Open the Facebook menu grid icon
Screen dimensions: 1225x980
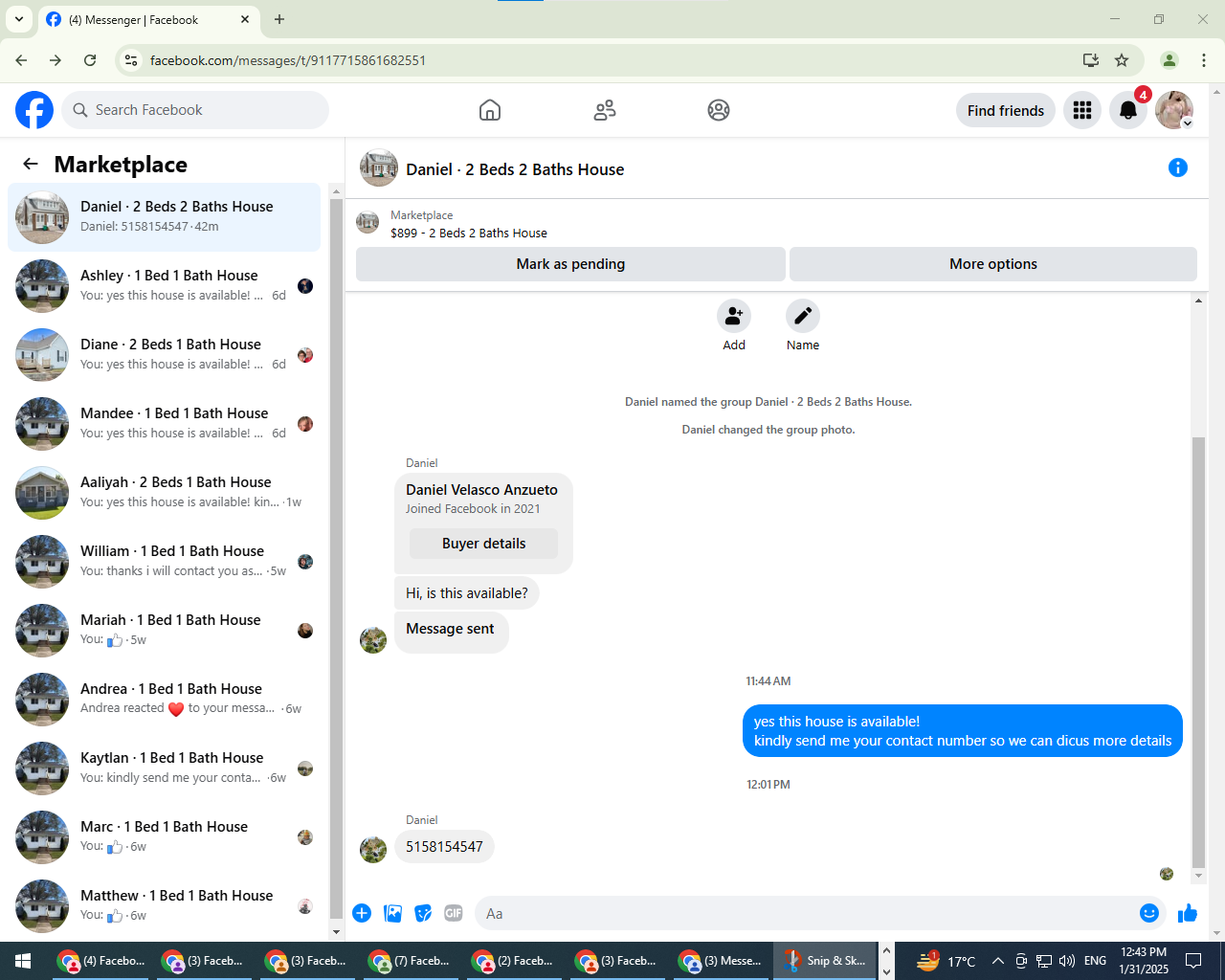point(1082,110)
